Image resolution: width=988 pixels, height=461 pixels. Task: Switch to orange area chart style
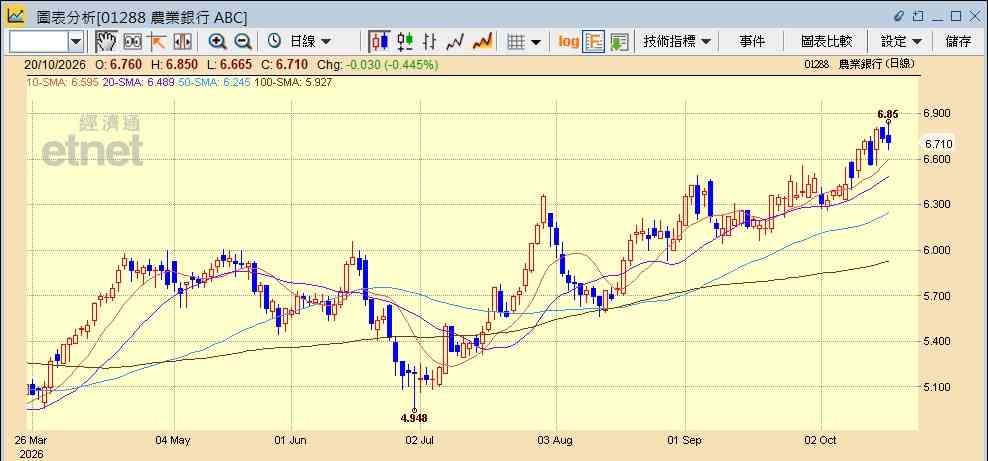pyautogui.click(x=482, y=42)
